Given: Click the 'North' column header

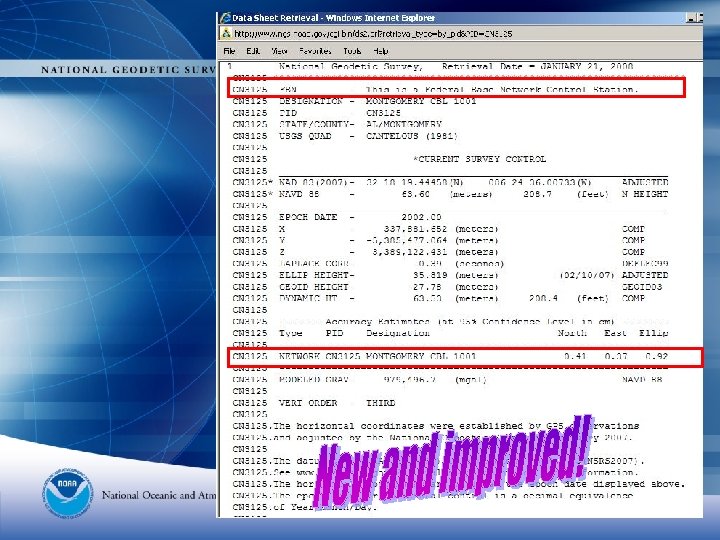Looking at the screenshot, I should coord(572,333).
